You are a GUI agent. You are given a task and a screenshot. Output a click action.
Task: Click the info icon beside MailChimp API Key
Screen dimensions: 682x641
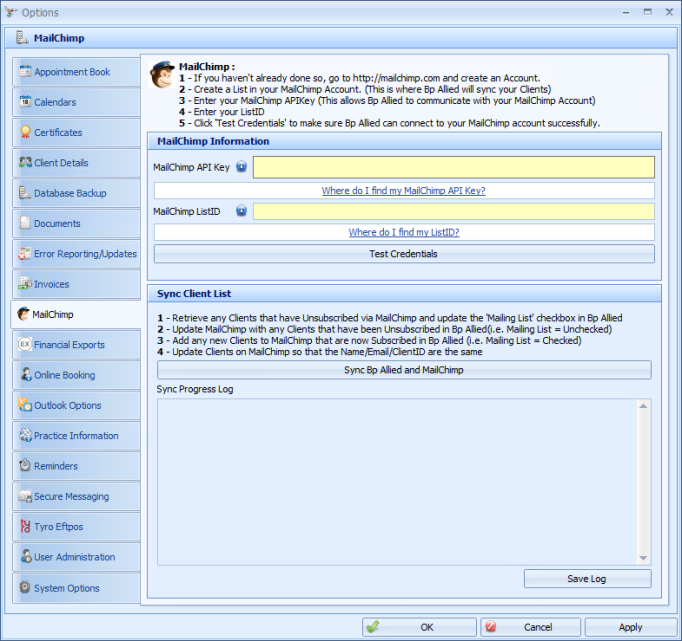(x=241, y=167)
